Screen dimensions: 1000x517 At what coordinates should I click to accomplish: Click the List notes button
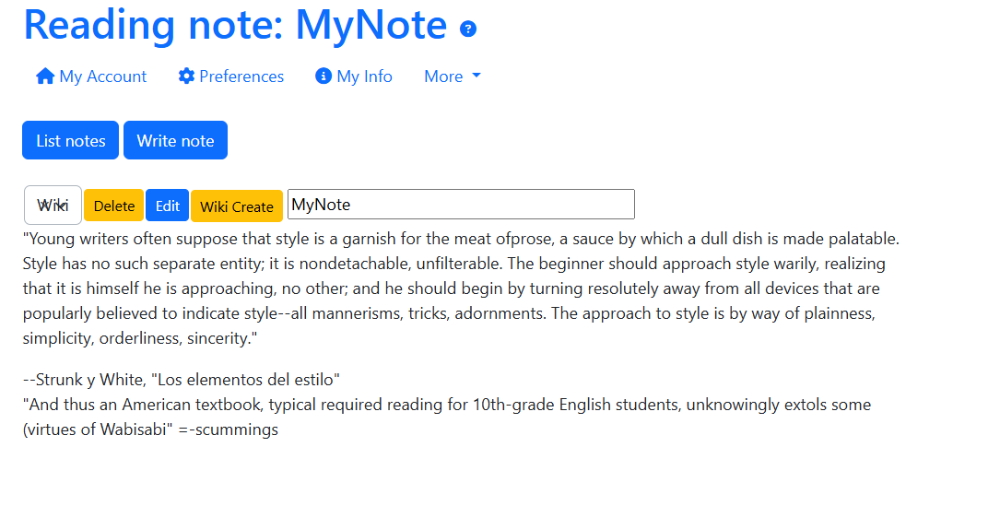[x=70, y=140]
